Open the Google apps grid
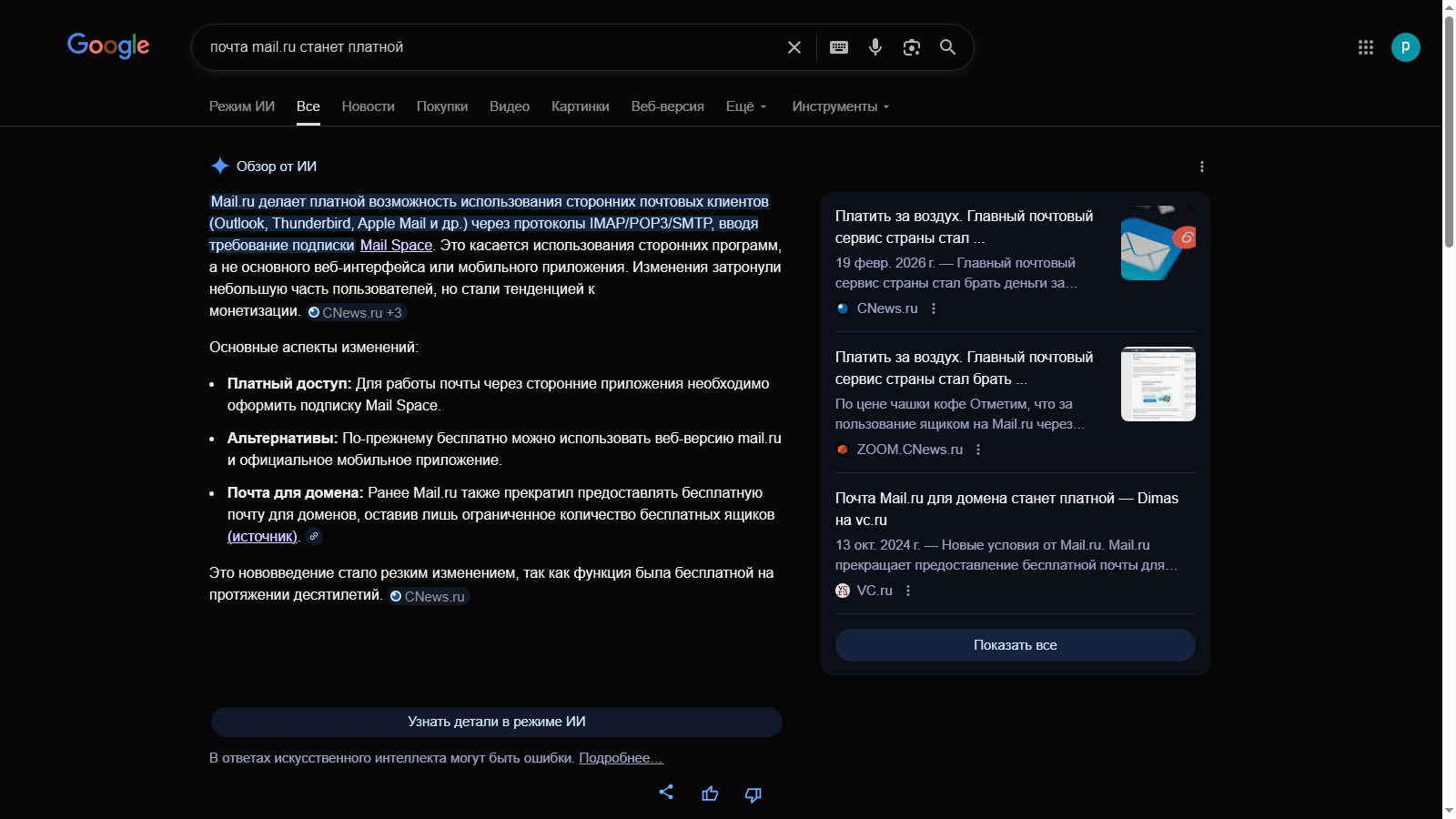The height and width of the screenshot is (819, 1456). click(x=1366, y=47)
